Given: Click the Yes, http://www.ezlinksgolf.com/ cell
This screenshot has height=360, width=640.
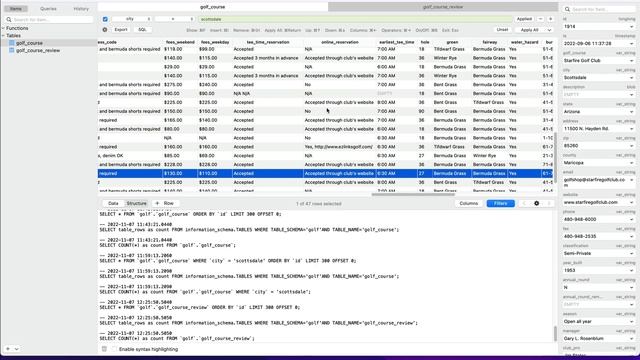Looking at the screenshot, I should tap(340, 147).
